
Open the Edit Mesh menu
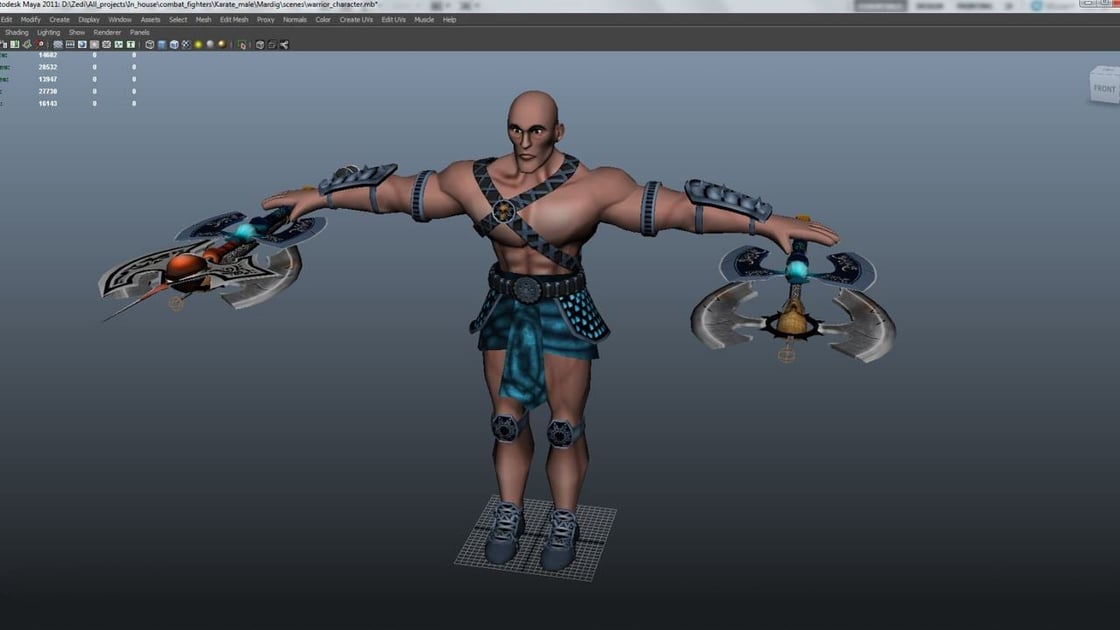click(x=232, y=19)
